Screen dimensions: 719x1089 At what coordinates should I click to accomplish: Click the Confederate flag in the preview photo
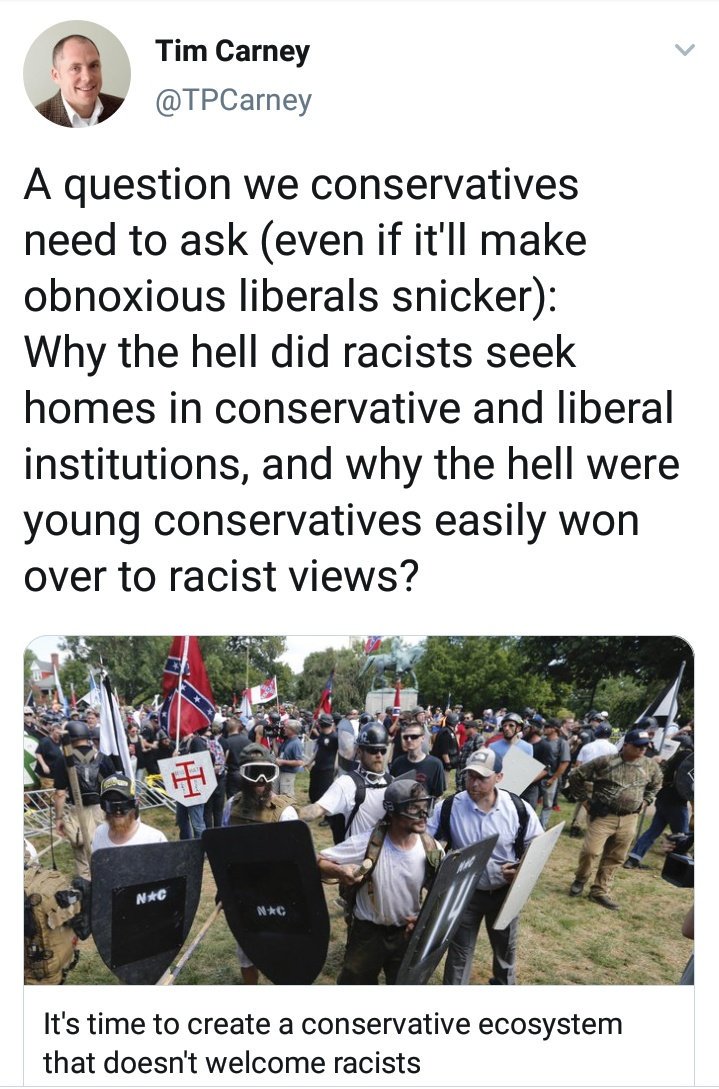[x=188, y=688]
